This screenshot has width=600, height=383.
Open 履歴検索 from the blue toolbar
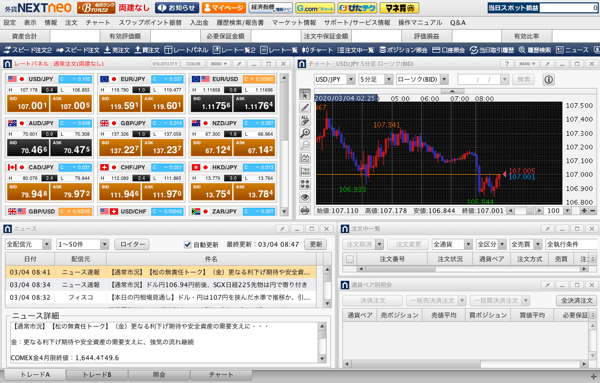535,50
